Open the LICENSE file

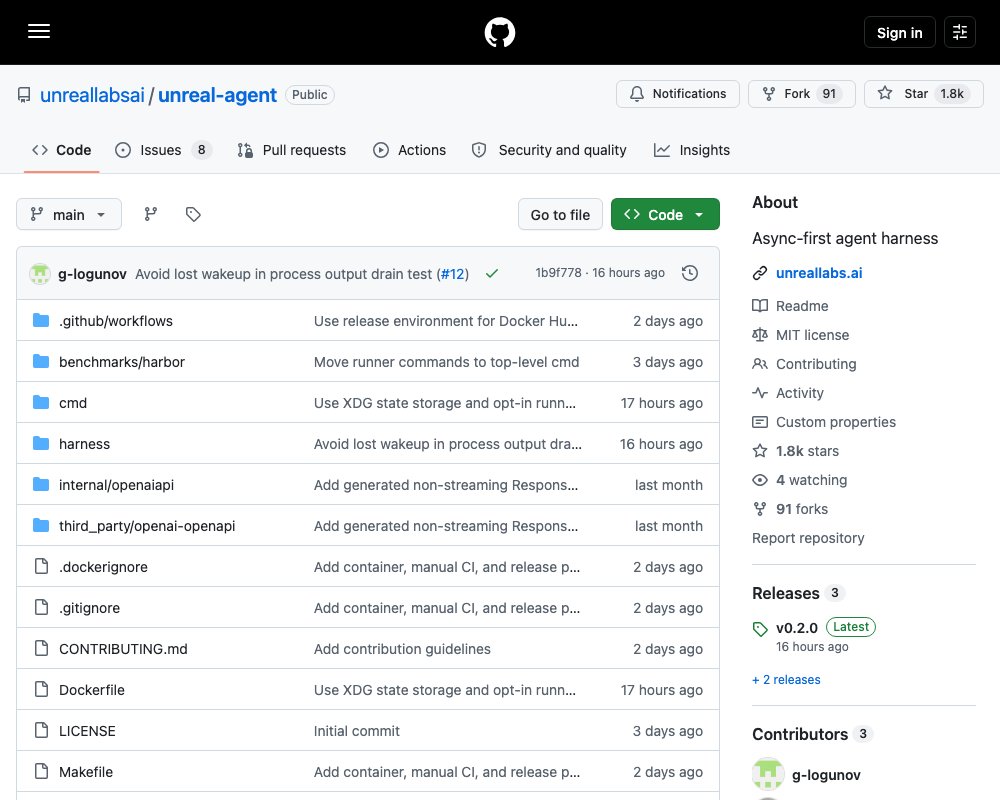87,731
